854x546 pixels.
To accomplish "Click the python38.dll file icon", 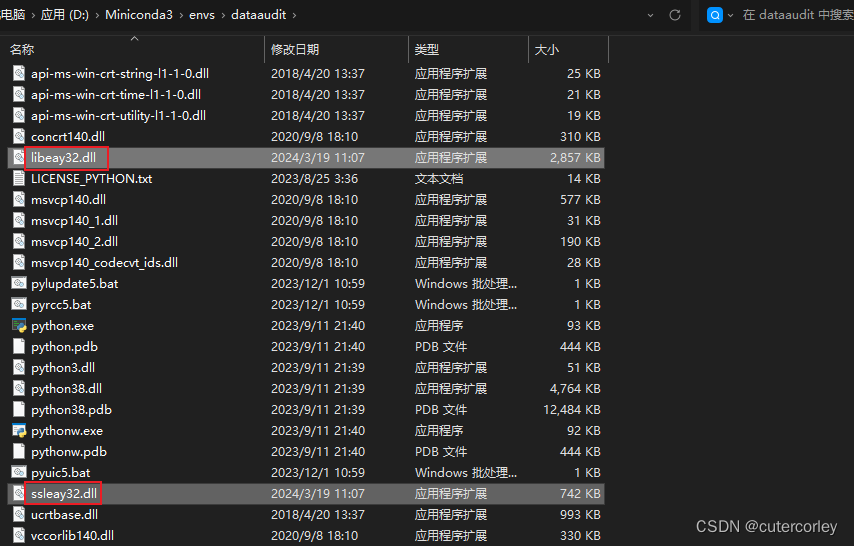I will point(19,389).
